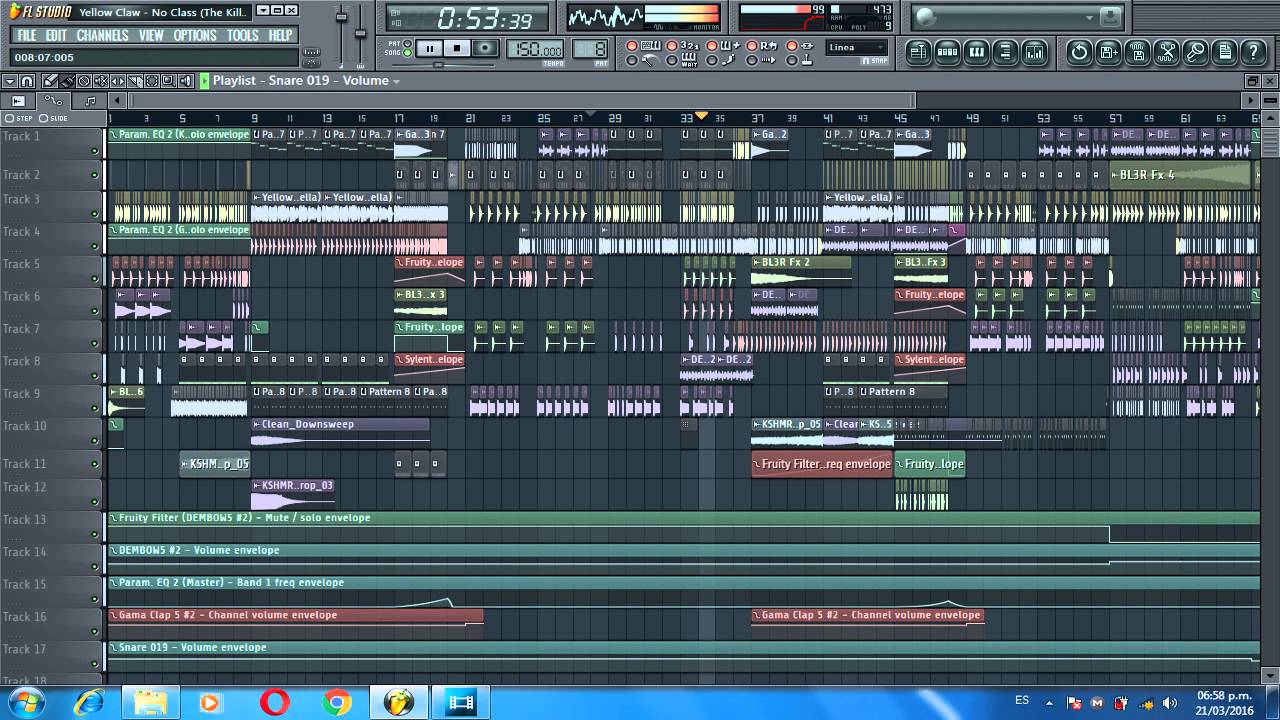Open the EDIT menu

[56, 35]
